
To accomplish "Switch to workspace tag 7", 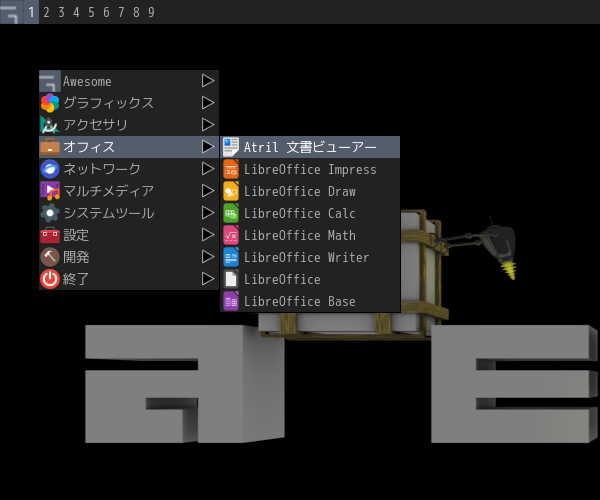I will pyautogui.click(x=121, y=12).
